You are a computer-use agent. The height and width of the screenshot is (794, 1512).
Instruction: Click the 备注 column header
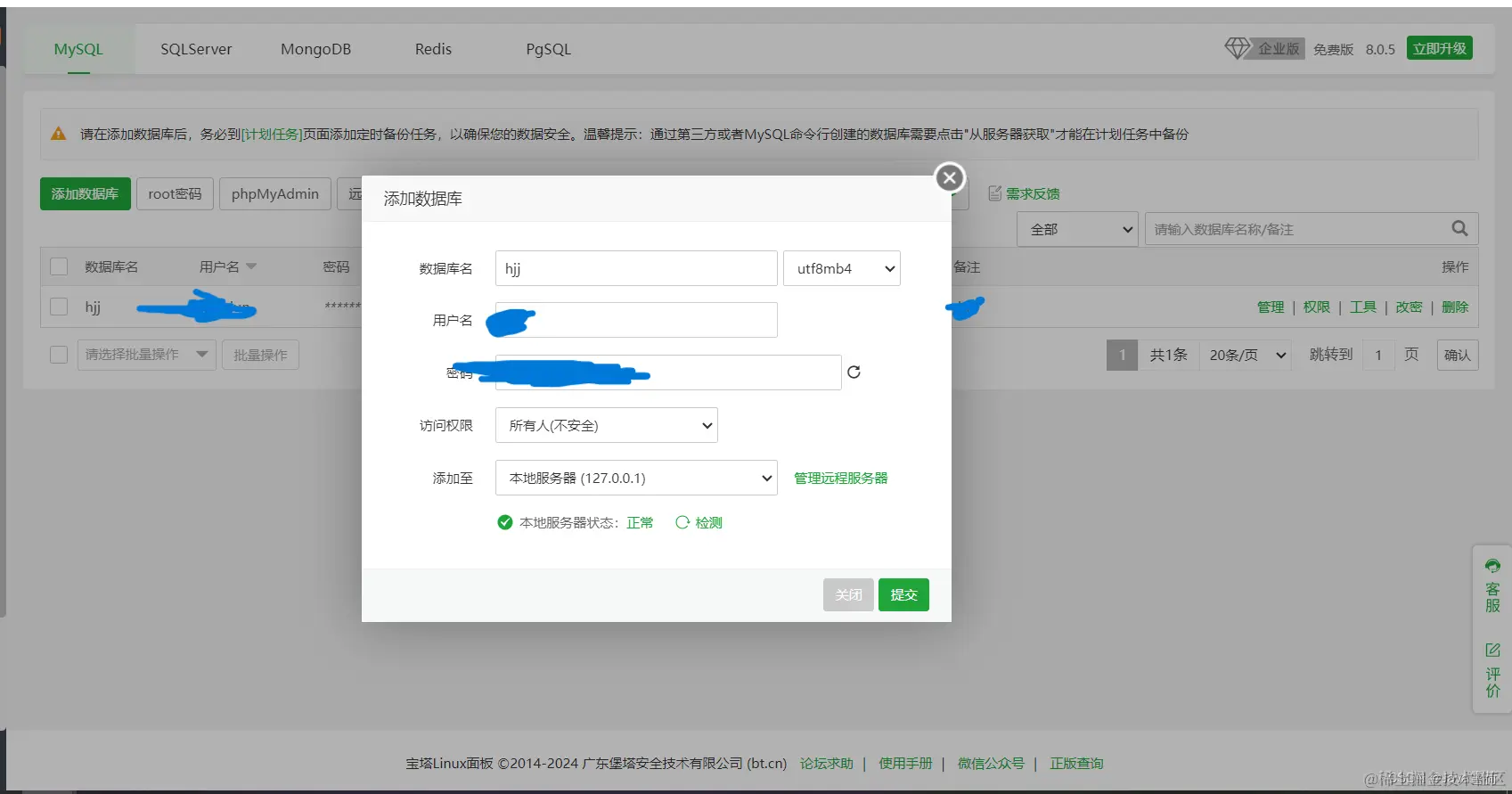click(967, 266)
